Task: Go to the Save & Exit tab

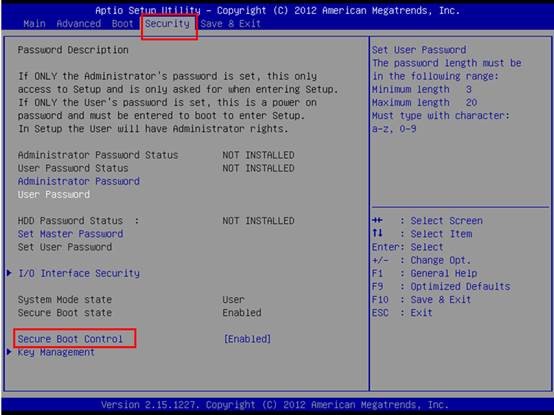Action: [230, 24]
